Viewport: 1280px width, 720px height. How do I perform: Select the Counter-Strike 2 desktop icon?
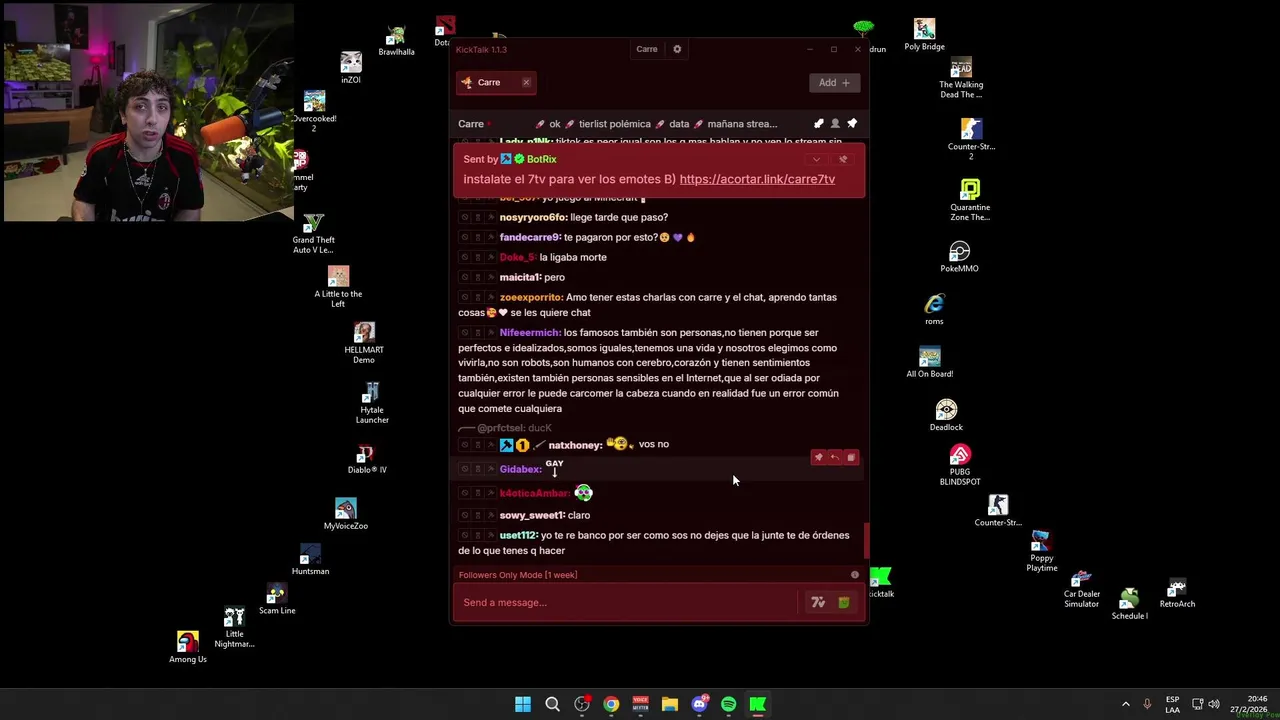click(971, 139)
